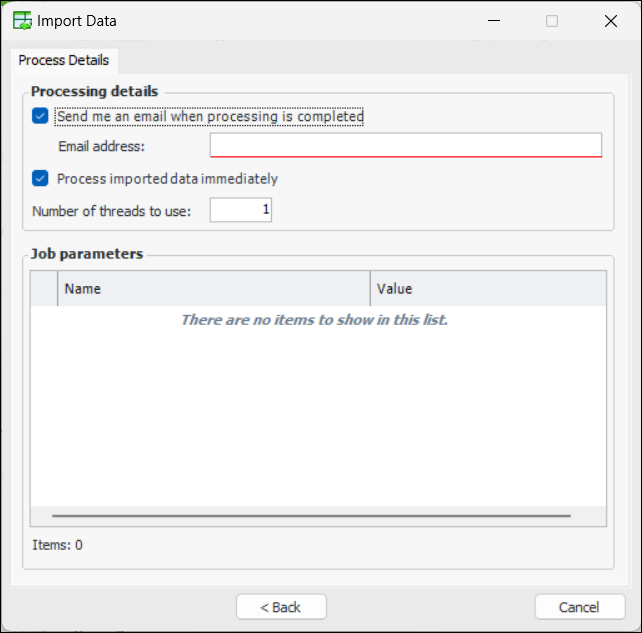Click the maximize window button
This screenshot has width=642, height=633.
pos(552,20)
